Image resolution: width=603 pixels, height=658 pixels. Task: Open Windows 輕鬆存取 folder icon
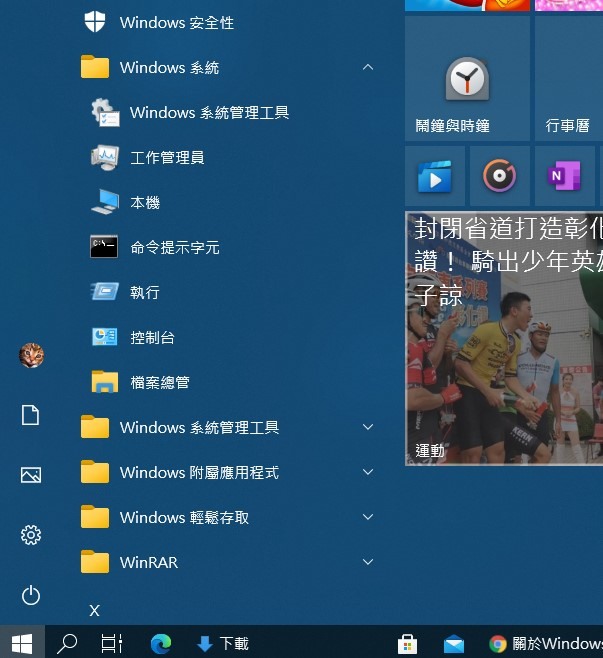click(x=95, y=517)
